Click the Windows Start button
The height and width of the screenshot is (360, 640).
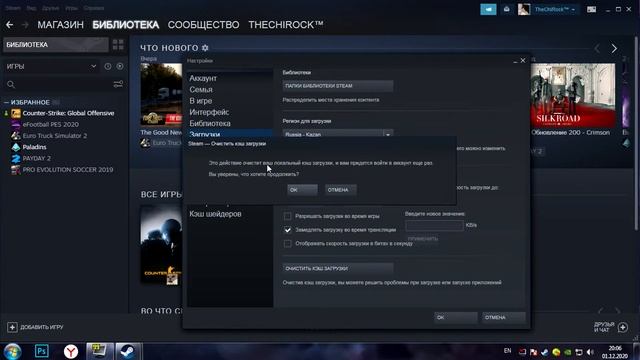tap(12, 351)
